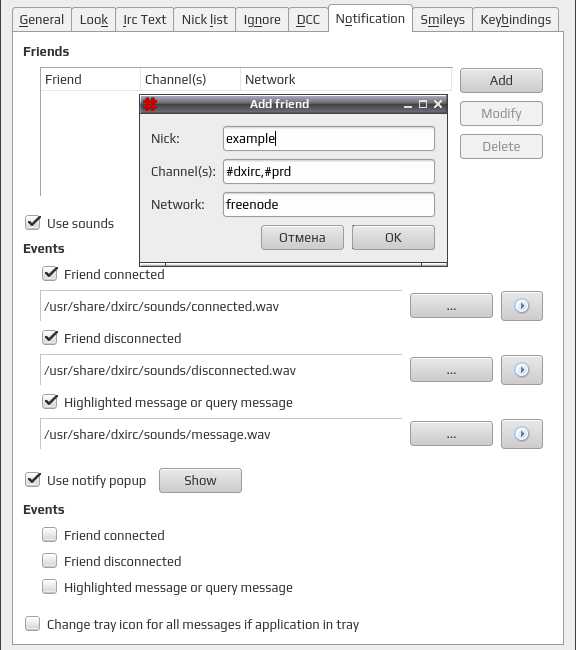The width and height of the screenshot is (576, 650).
Task: Confirm Add friend with OK
Action: point(393,238)
